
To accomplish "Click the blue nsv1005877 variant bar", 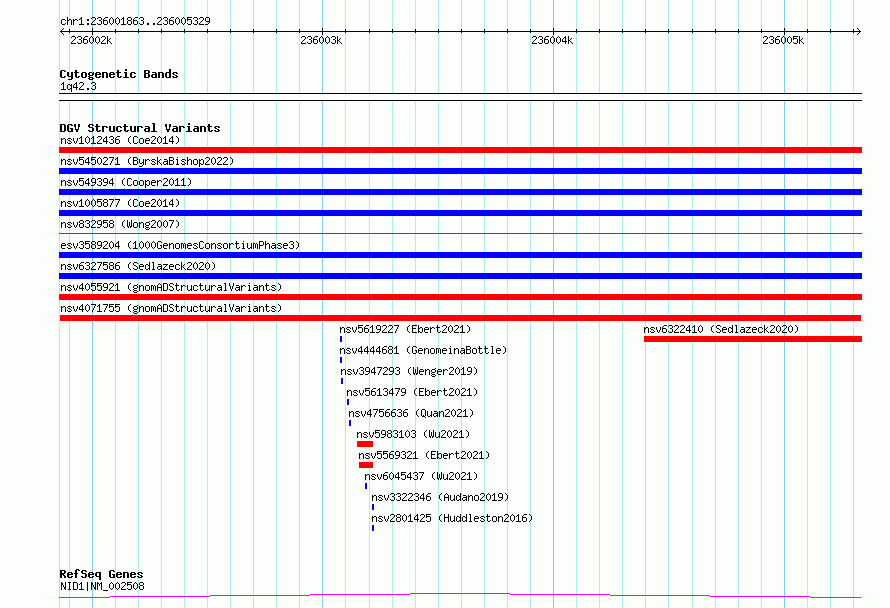I will [x=460, y=213].
